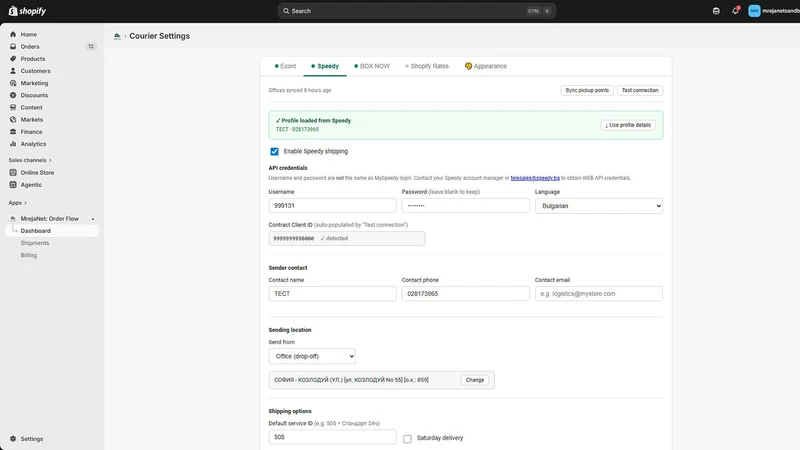Click the Online Store icon
This screenshot has height=450, width=800.
(13, 172)
